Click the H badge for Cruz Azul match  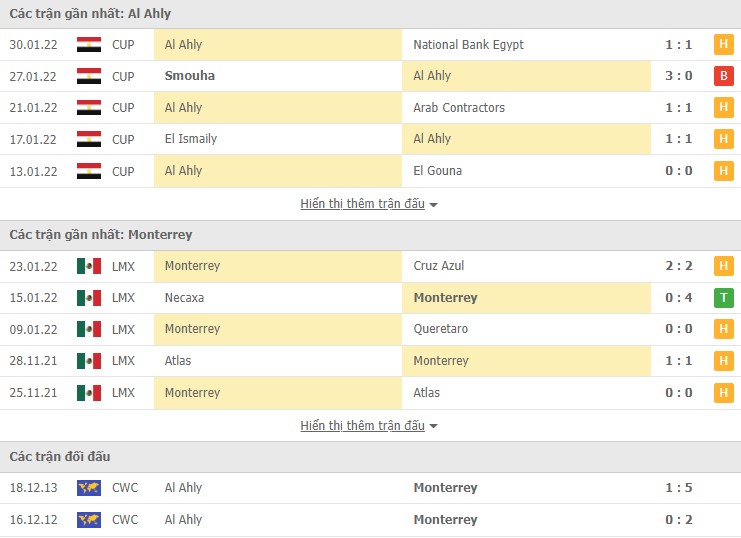coord(723,266)
